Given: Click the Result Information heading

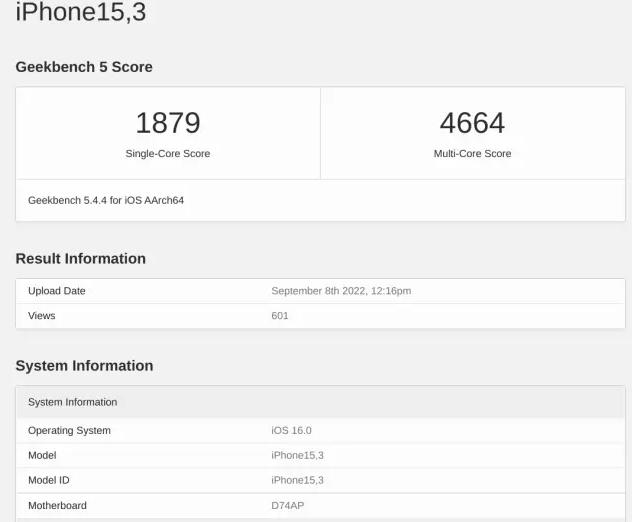Looking at the screenshot, I should (x=81, y=259).
